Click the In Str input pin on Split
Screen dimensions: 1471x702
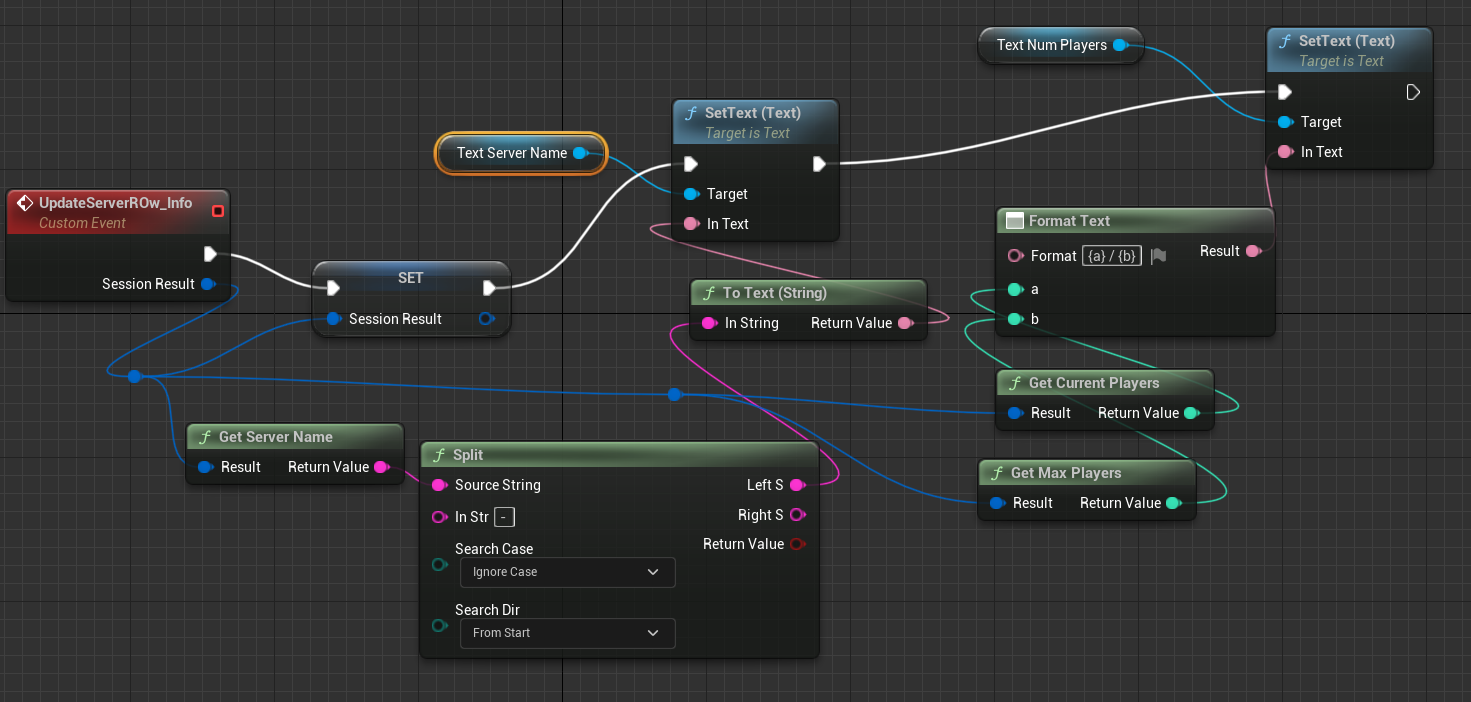click(438, 517)
